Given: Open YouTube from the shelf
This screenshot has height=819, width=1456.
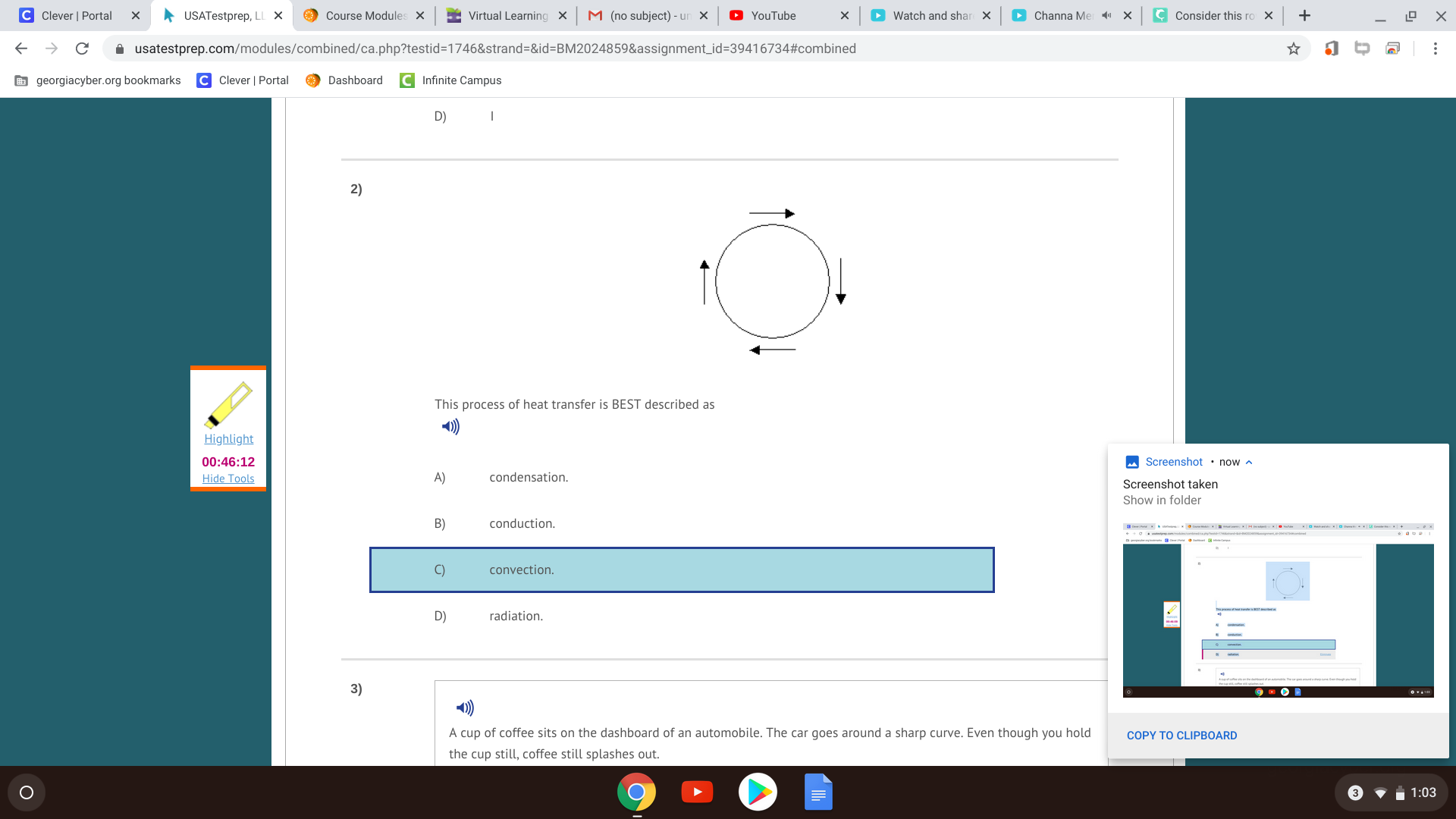Looking at the screenshot, I should (697, 792).
